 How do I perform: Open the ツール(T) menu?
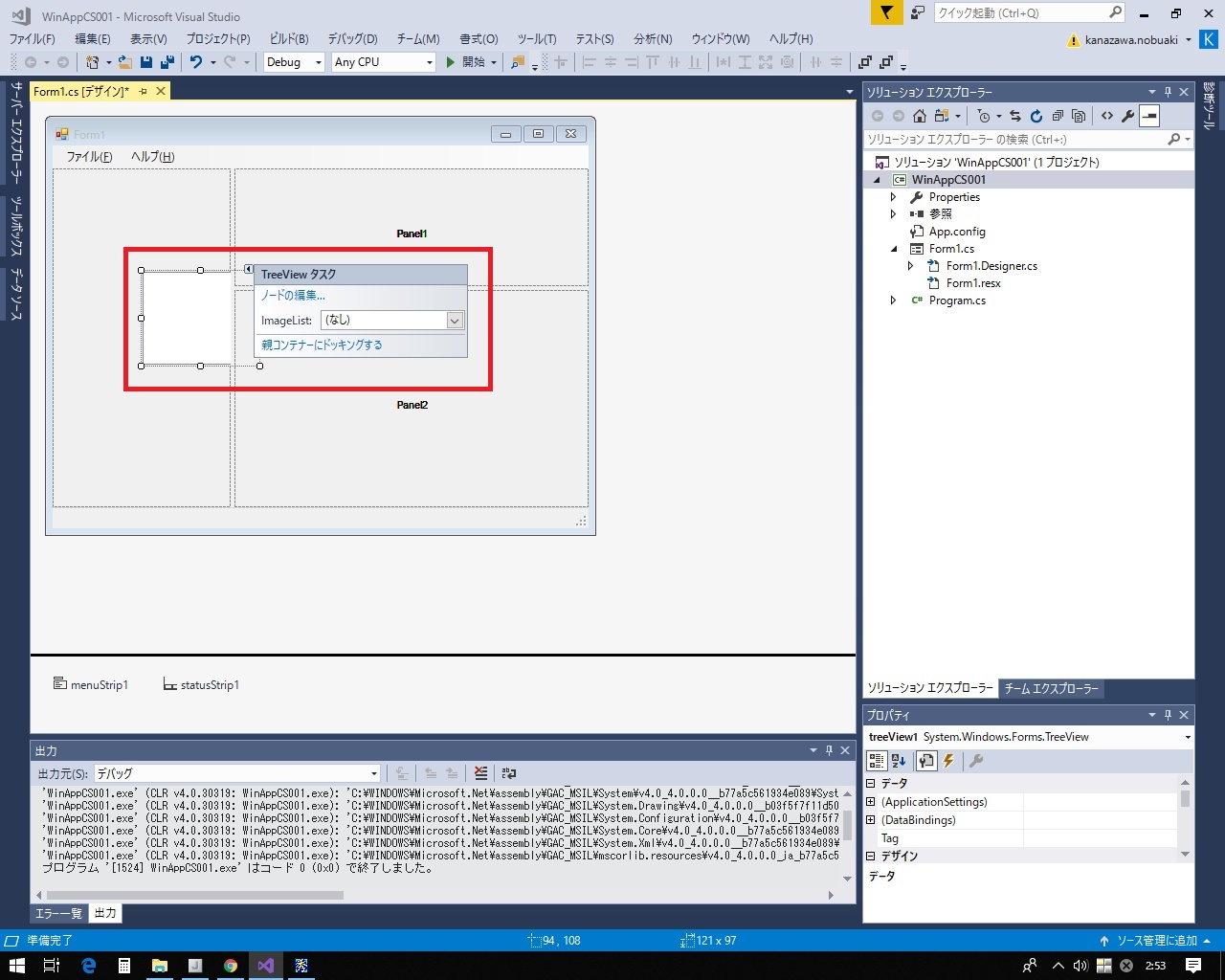(x=537, y=39)
